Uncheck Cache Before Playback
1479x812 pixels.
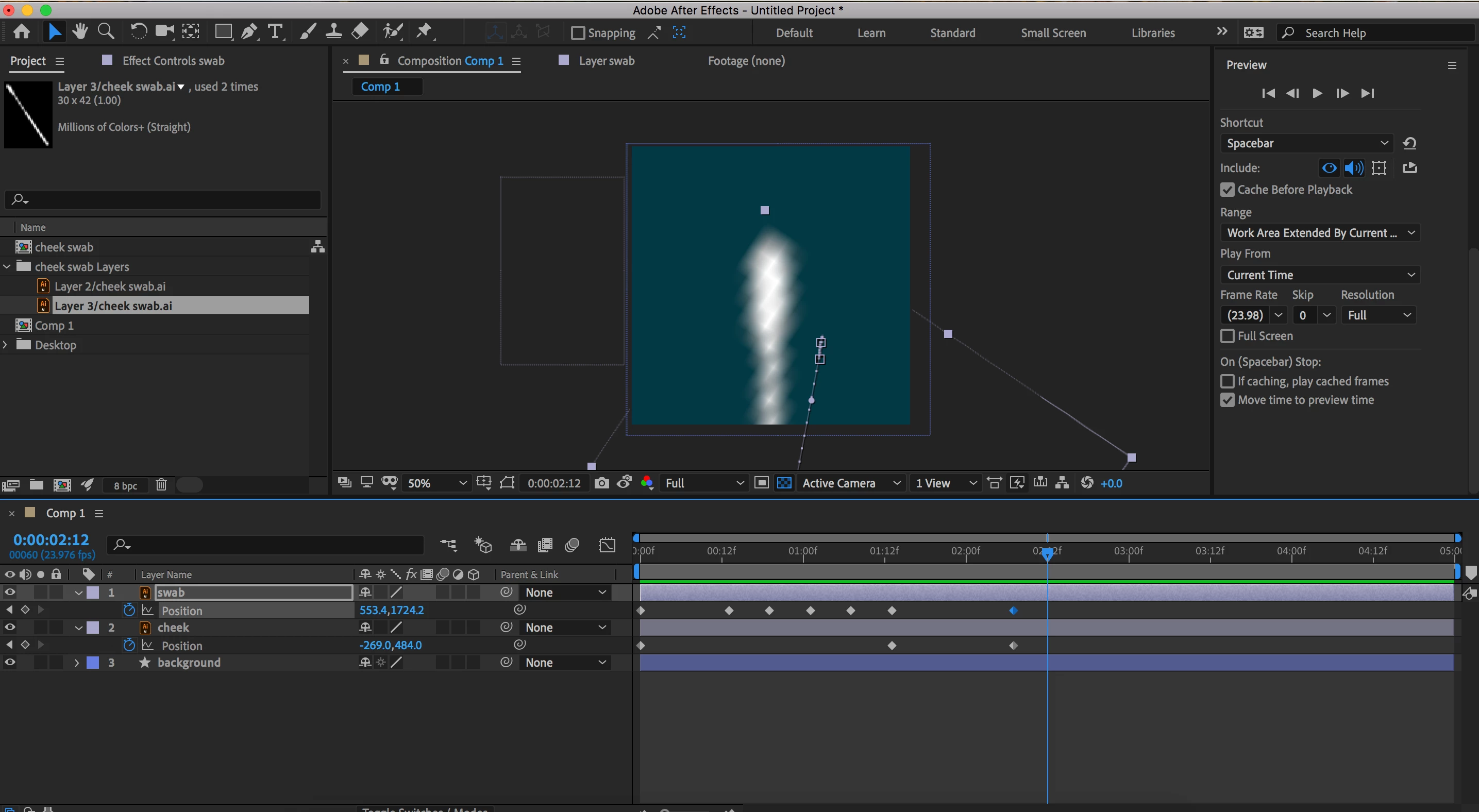(1227, 190)
